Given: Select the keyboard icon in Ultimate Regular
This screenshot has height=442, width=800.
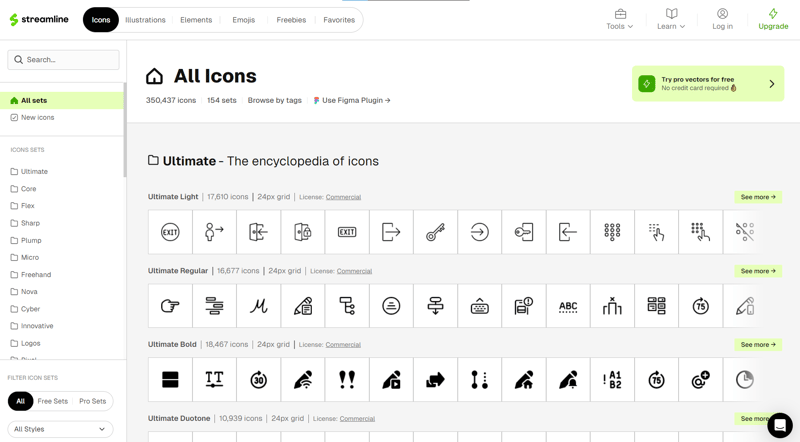Looking at the screenshot, I should tap(480, 306).
